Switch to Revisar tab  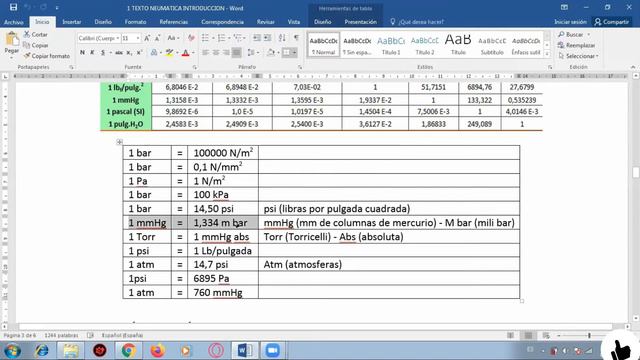(x=265, y=22)
